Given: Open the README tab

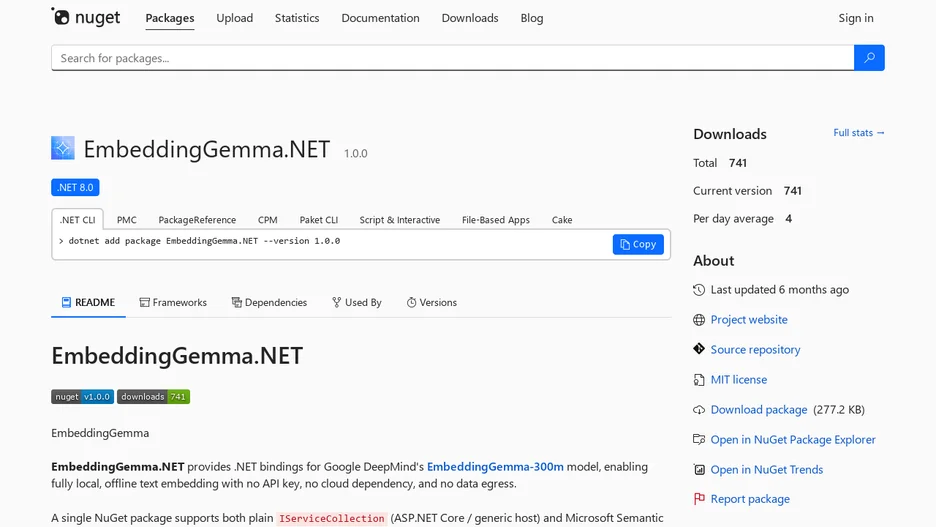Looking at the screenshot, I should click(88, 303).
